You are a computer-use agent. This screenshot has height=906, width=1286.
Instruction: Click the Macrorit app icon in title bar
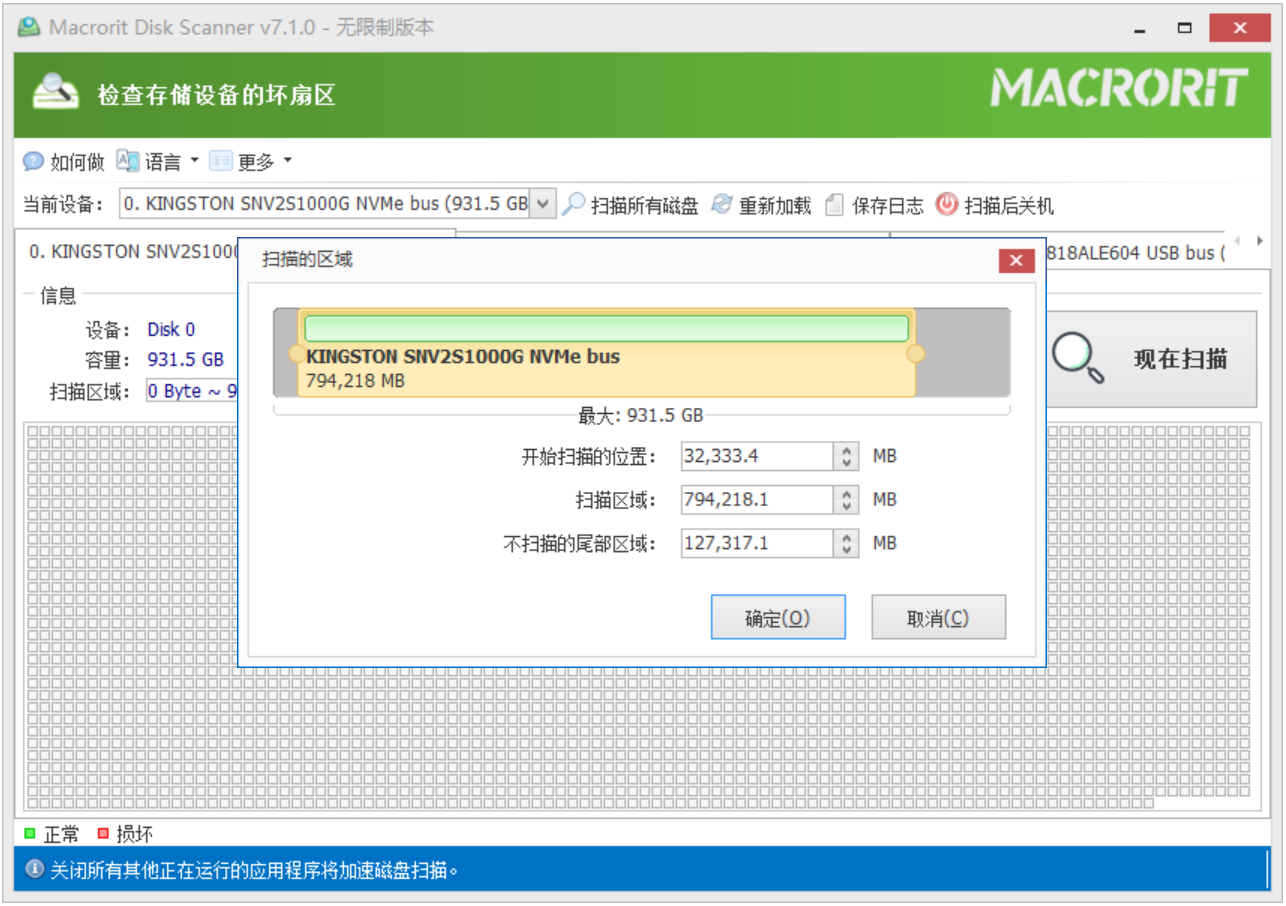29,27
